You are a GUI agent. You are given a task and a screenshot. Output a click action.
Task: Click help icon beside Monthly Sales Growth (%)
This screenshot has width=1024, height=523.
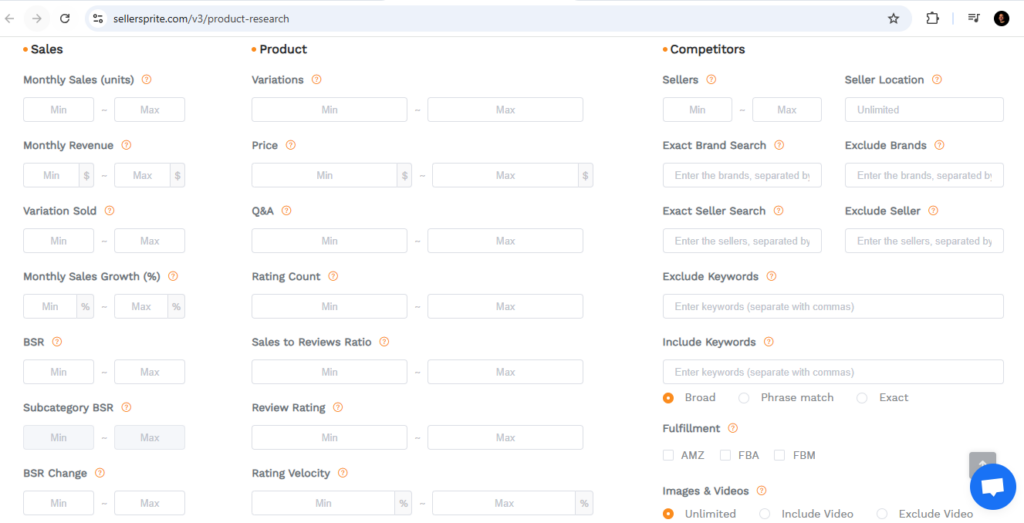172,276
